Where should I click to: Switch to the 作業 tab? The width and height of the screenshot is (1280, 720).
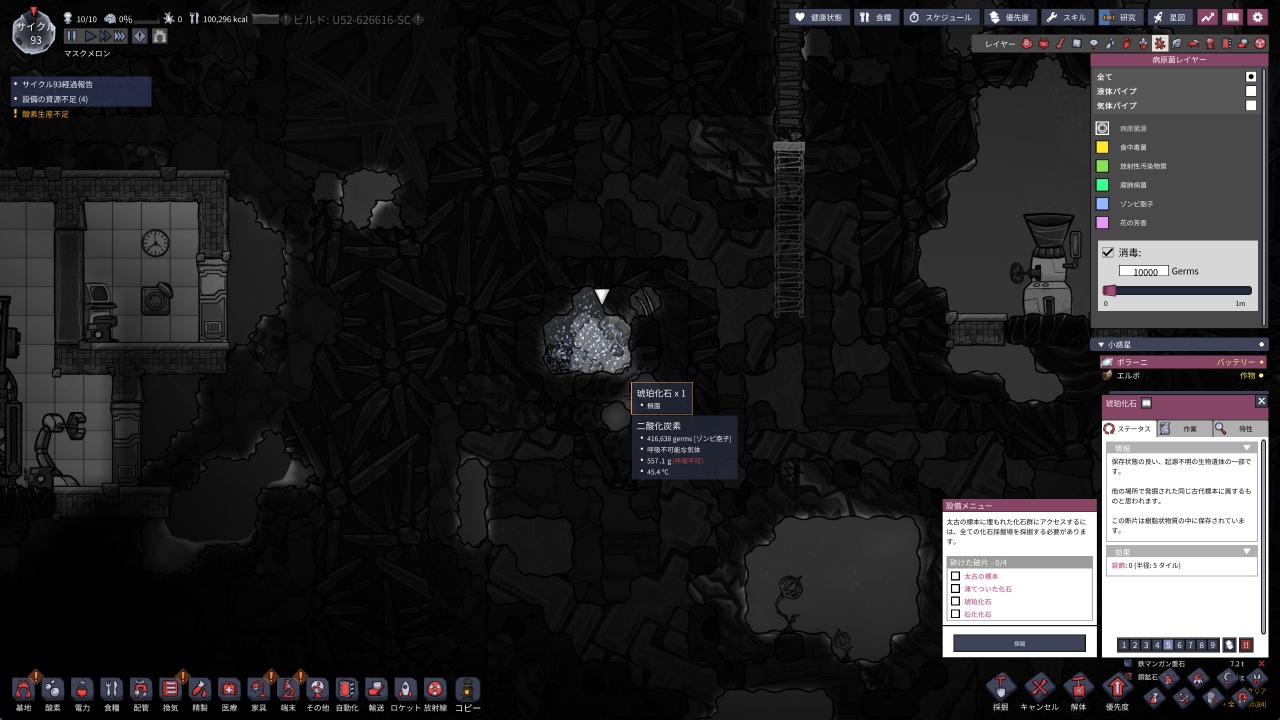pyautogui.click(x=1184, y=428)
